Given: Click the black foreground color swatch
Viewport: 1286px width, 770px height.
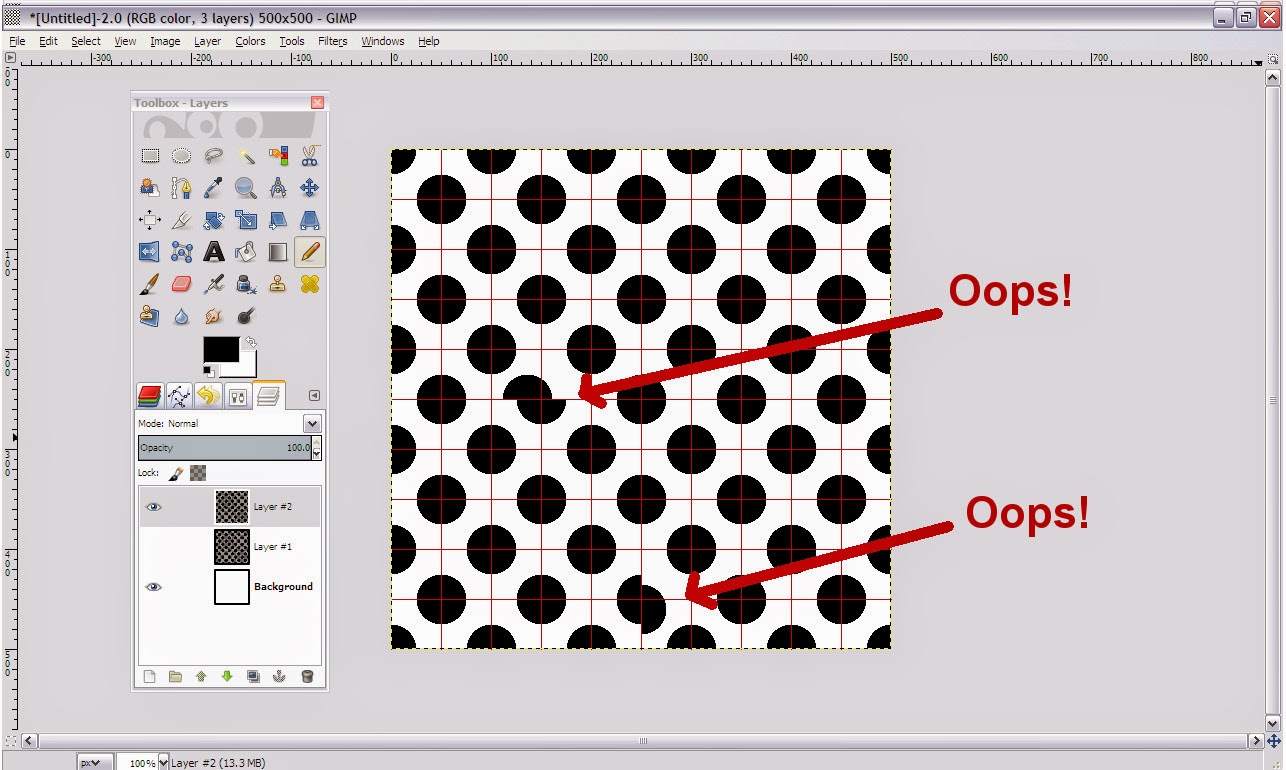Looking at the screenshot, I should [x=221, y=349].
